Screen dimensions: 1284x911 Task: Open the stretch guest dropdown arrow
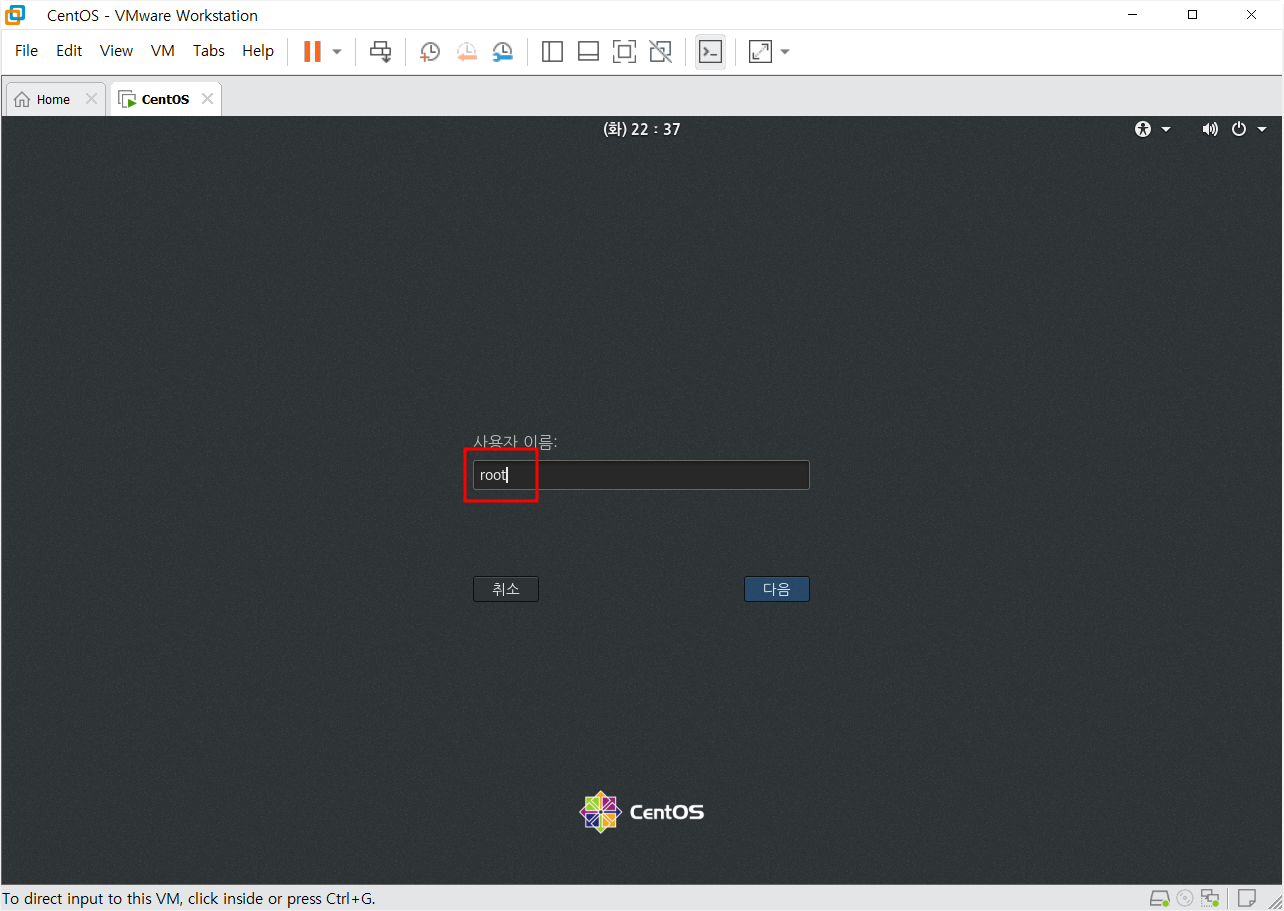point(785,51)
